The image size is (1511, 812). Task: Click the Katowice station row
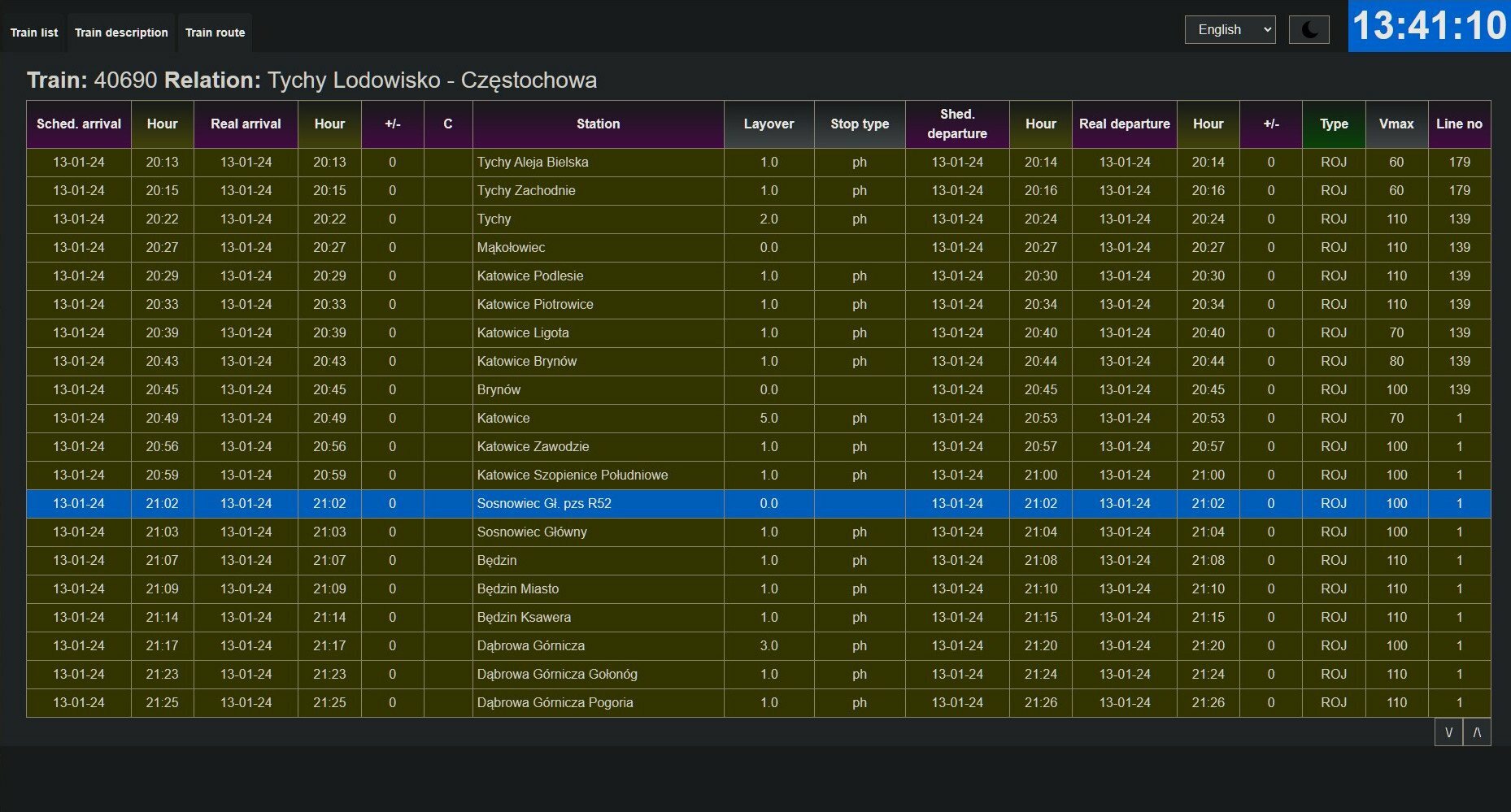[503, 419]
